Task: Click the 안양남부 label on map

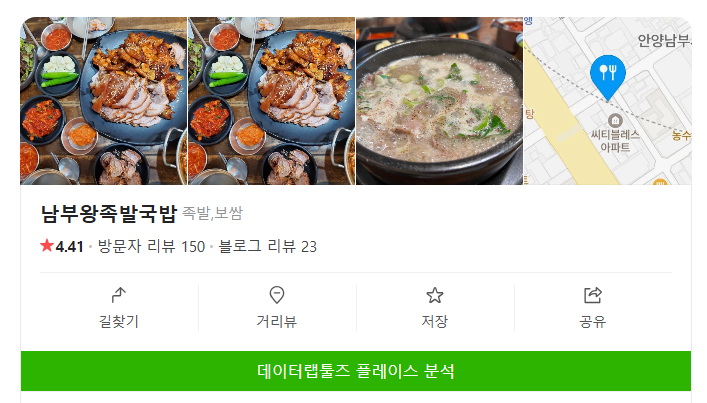Action: [664, 41]
